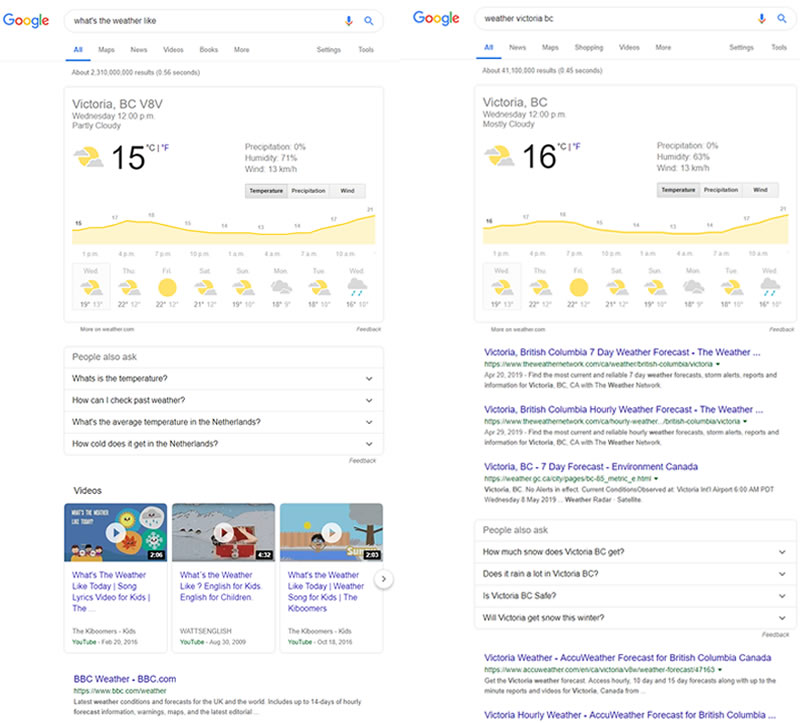Select Wind chart button in right weather card
Screen dimensions: 800x723
point(760,190)
